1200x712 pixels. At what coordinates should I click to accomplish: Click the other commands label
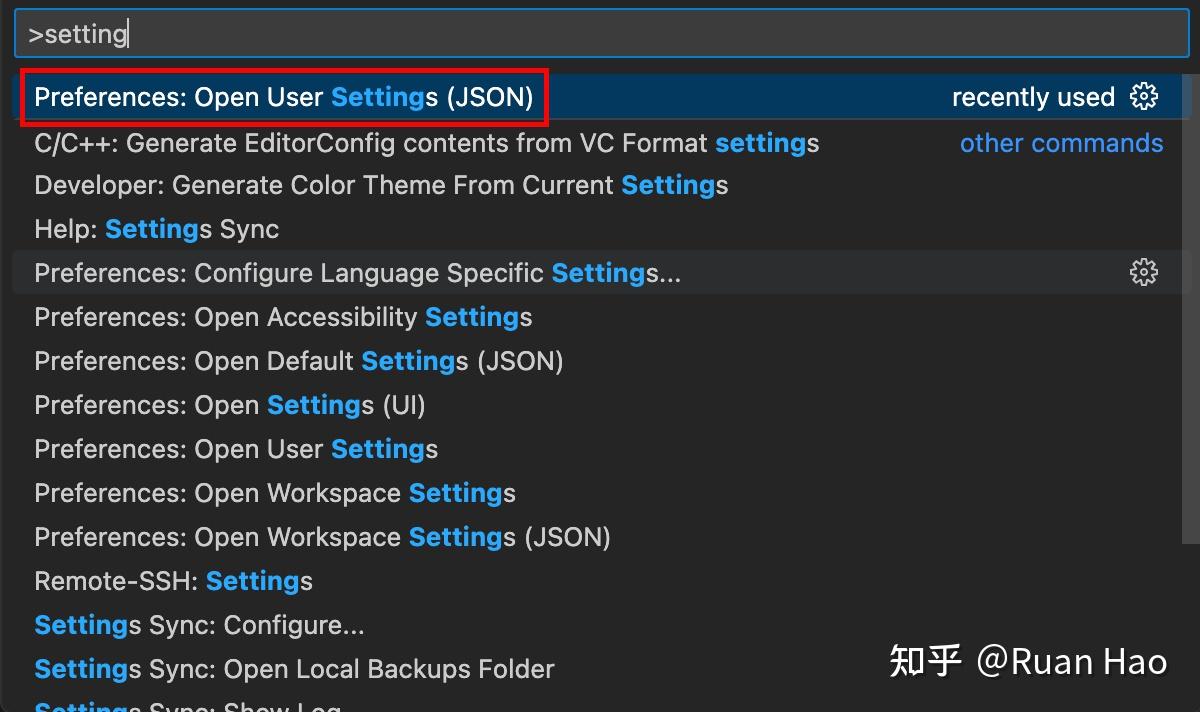click(x=1061, y=142)
